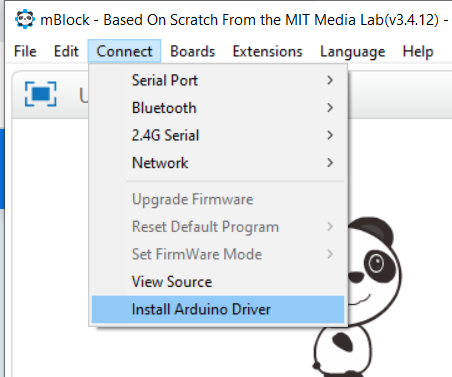This screenshot has height=377, width=452.
Task: Close the open Connect menu
Action: click(124, 51)
